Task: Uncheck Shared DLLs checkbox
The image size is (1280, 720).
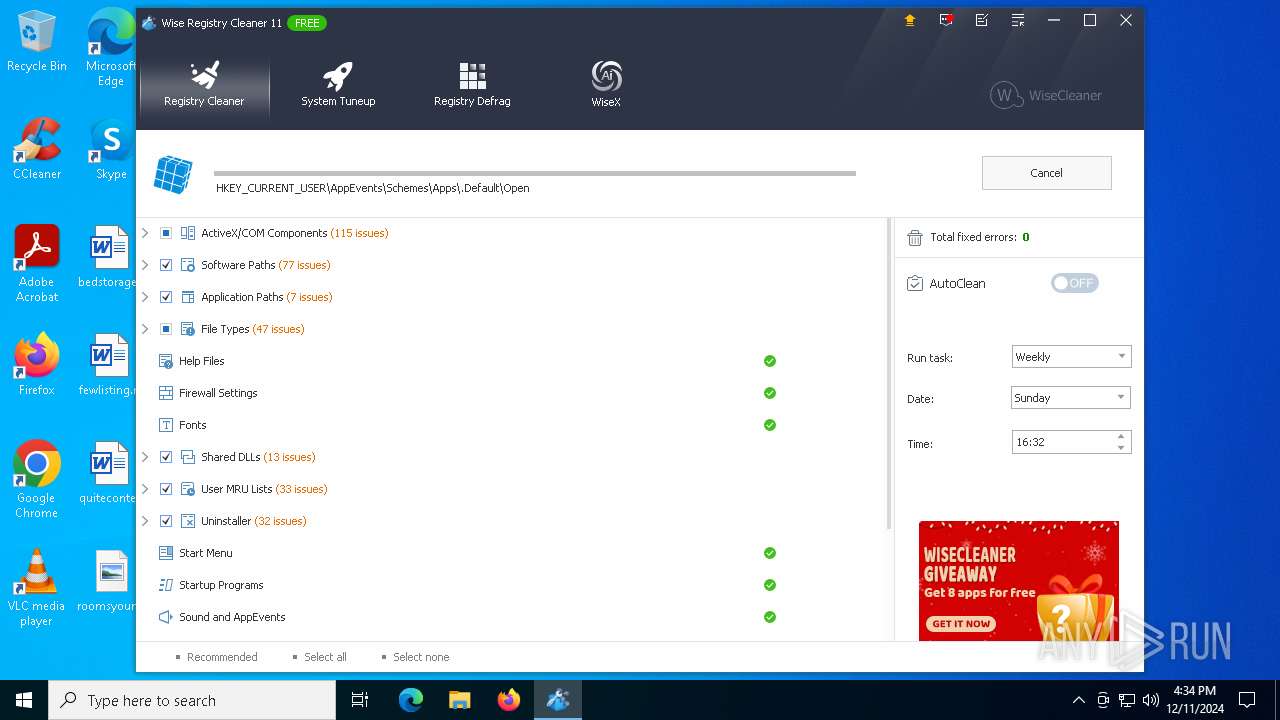Action: point(166,457)
